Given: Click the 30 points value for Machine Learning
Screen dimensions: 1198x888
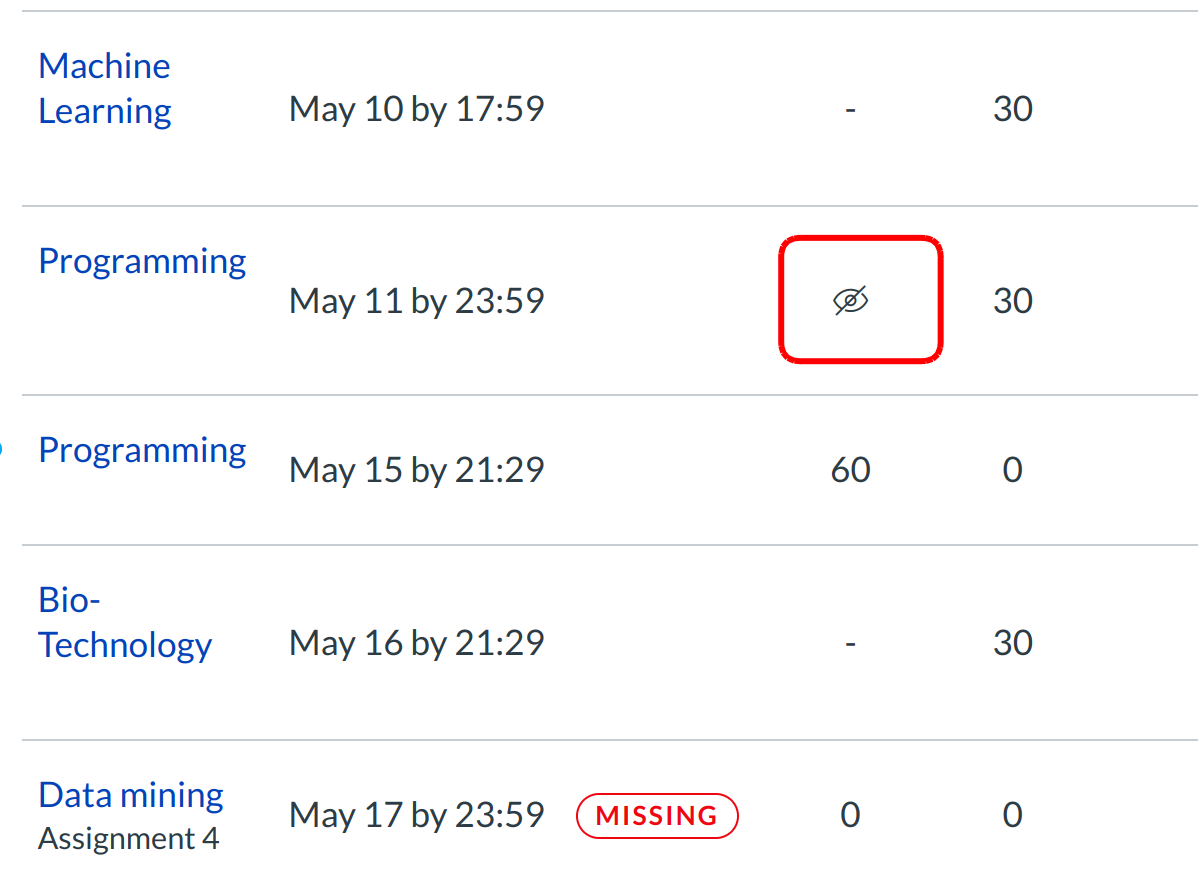Looking at the screenshot, I should pos(1012,109).
